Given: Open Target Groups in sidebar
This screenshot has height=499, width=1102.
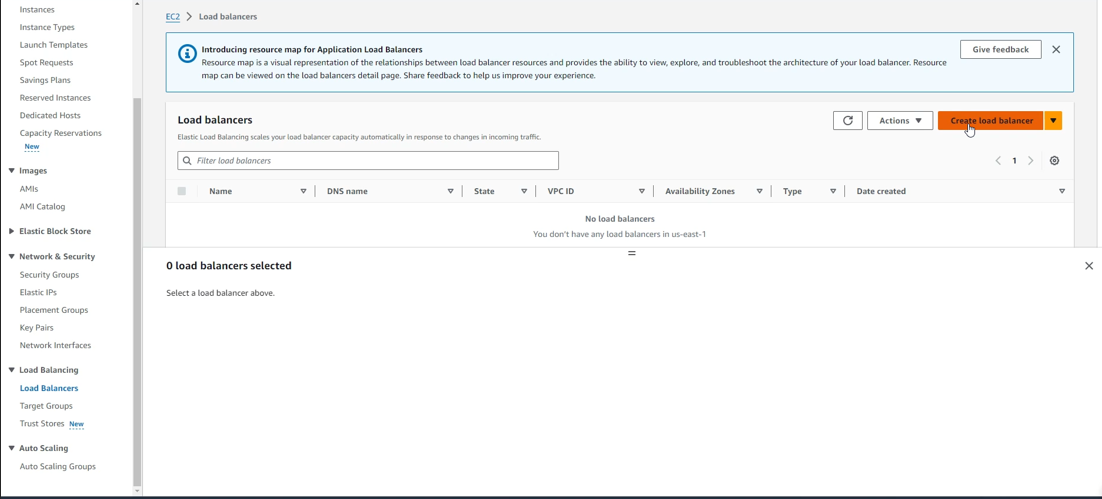Looking at the screenshot, I should coord(46,406).
